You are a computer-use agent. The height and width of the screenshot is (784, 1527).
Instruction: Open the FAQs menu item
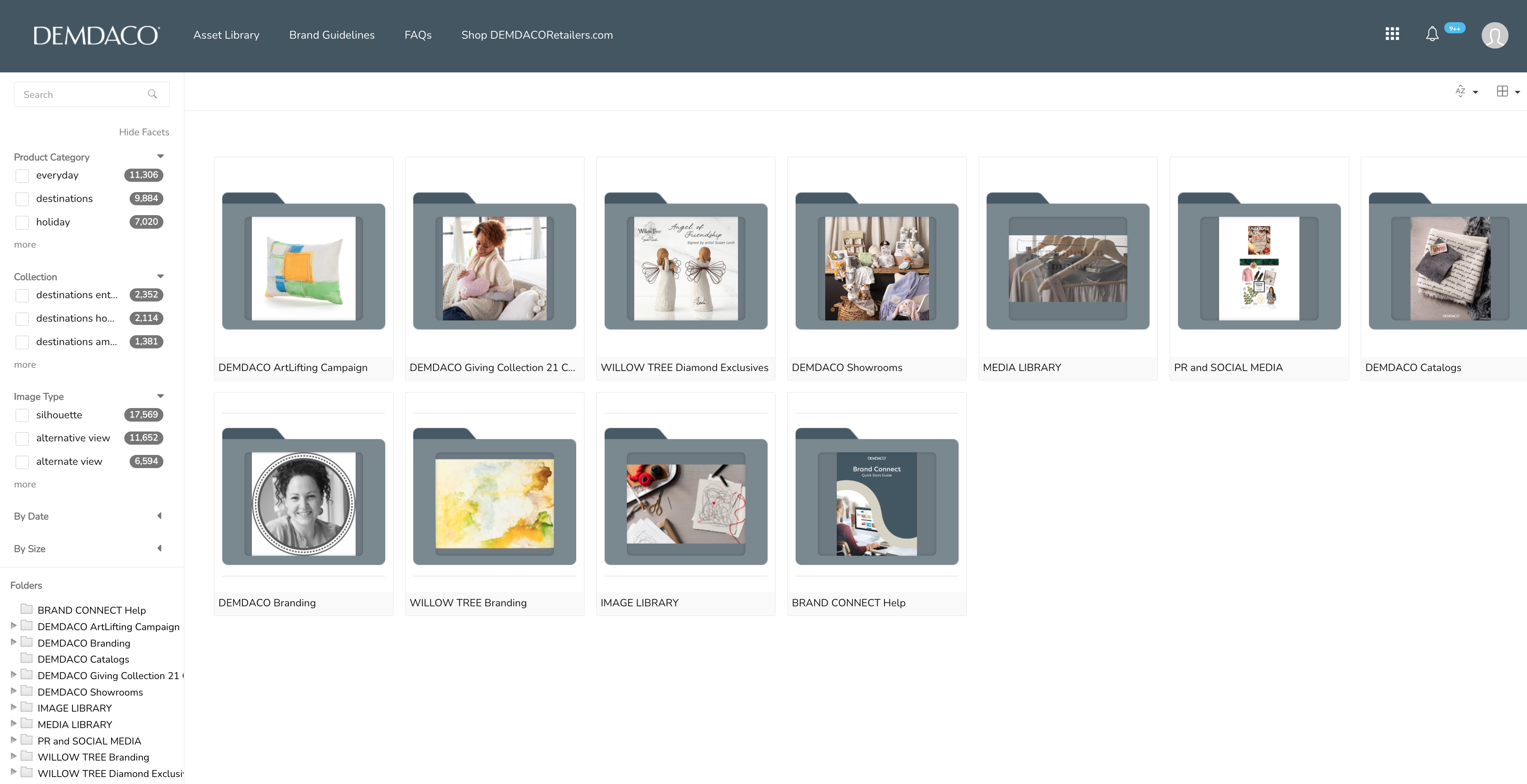point(418,35)
